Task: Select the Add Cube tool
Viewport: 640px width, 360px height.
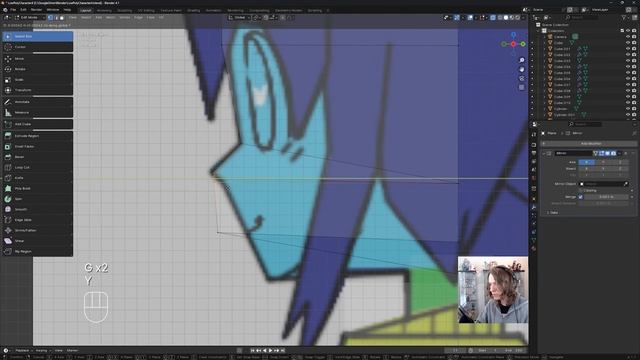Action: pyautogui.click(x=38, y=124)
